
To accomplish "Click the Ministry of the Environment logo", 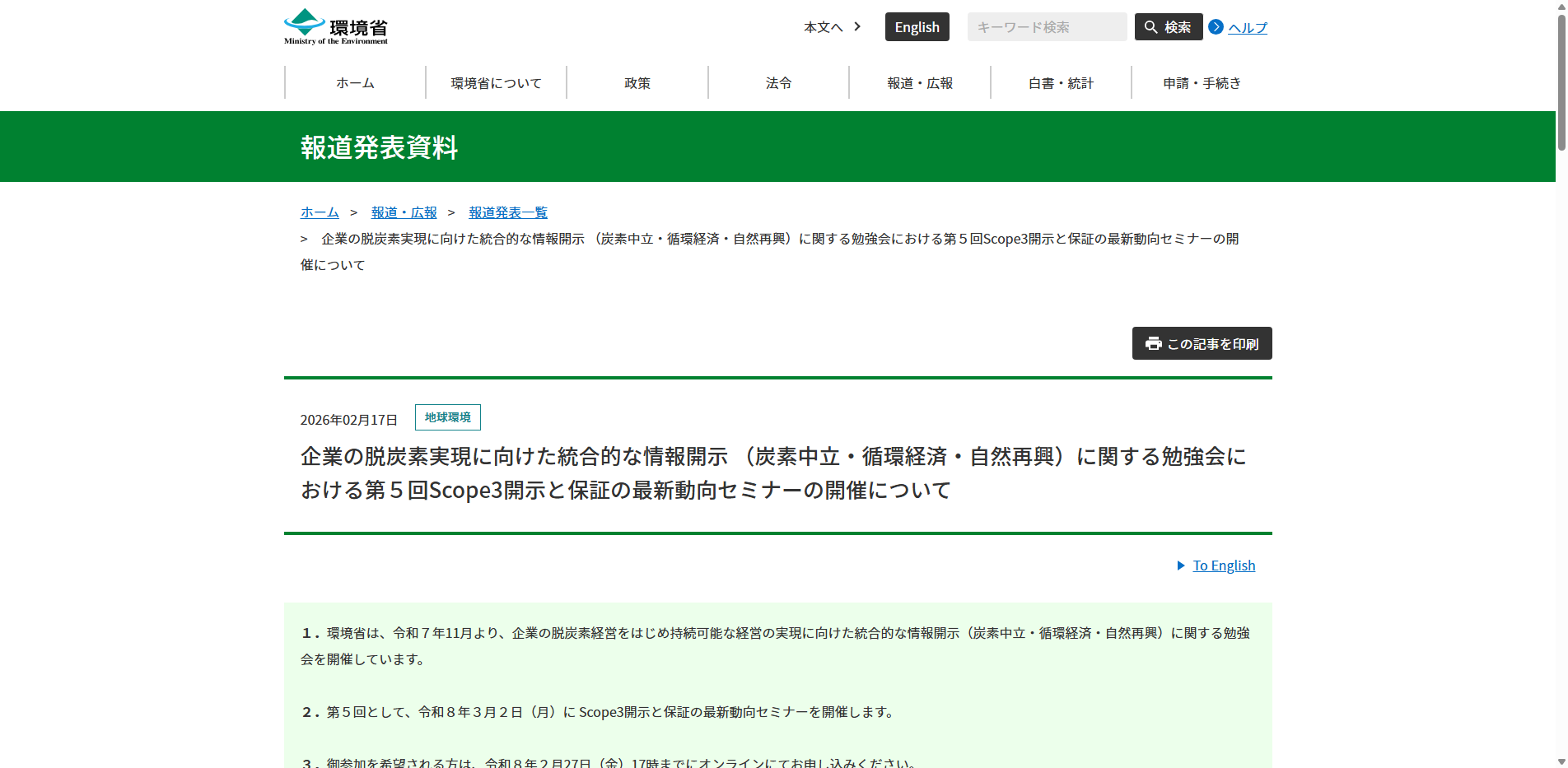I will coord(336,27).
